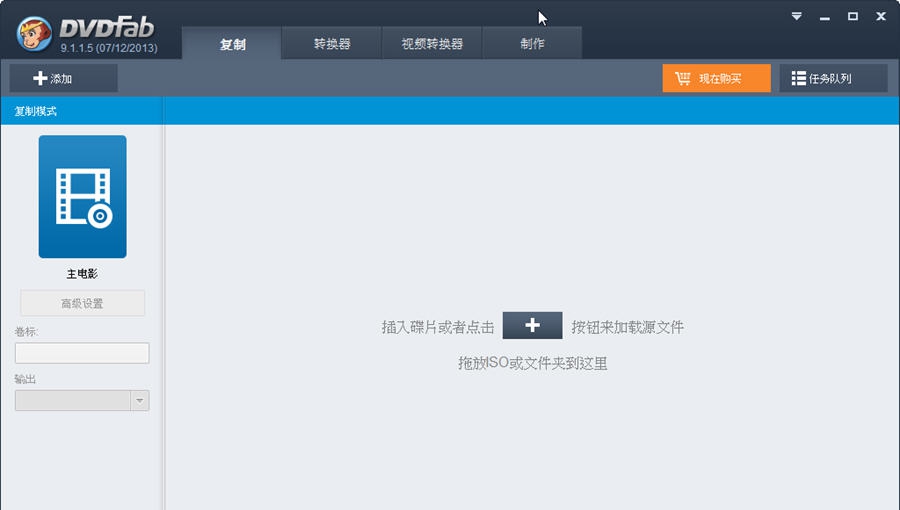Image resolution: width=900 pixels, height=510 pixels.
Task: Click the 拖放ISO或文件夹到这里 hint text
Action: click(532, 363)
